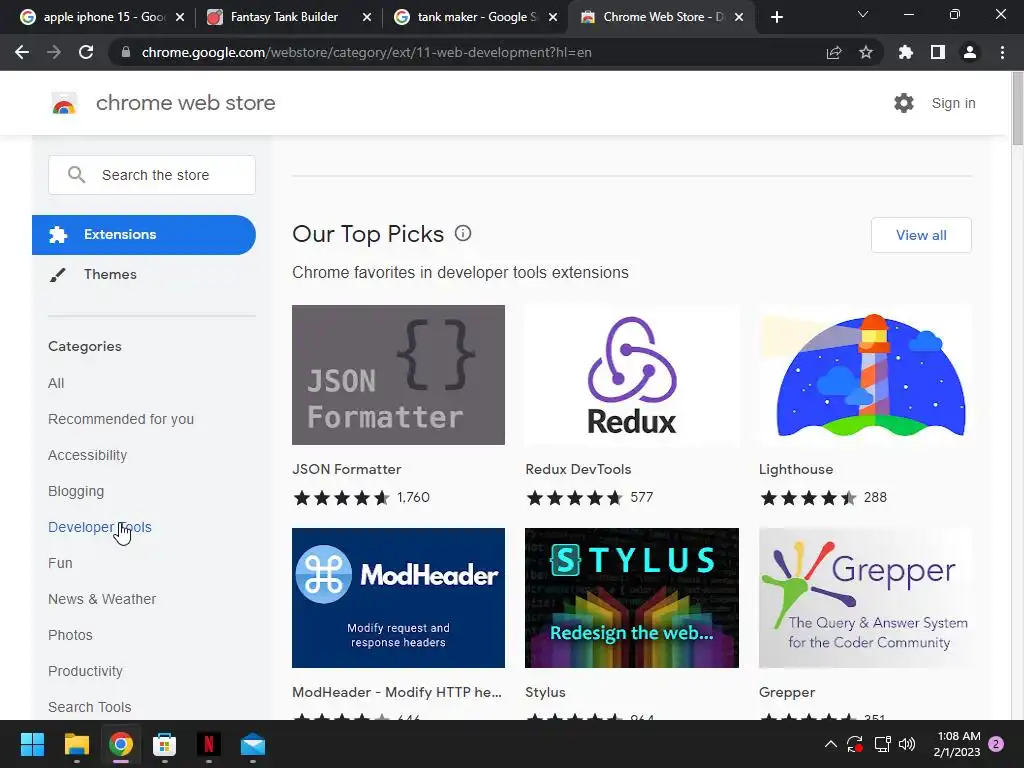
Task: Choose the Productivity category
Action: click(85, 671)
